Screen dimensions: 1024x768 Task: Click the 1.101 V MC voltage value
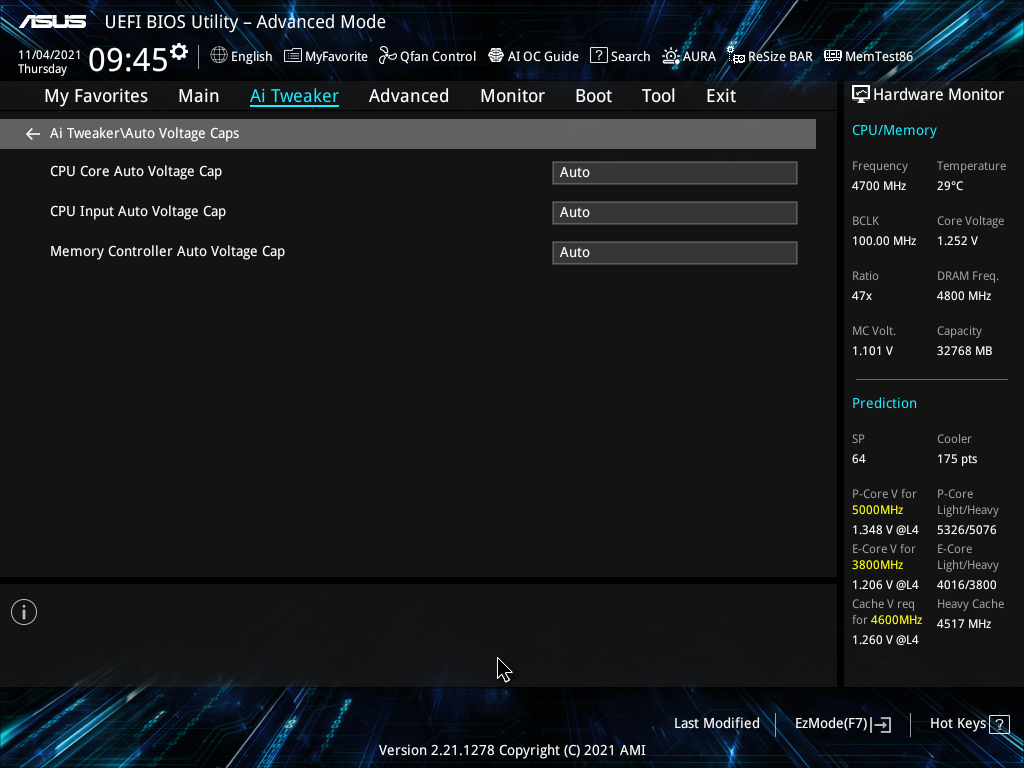(x=872, y=351)
